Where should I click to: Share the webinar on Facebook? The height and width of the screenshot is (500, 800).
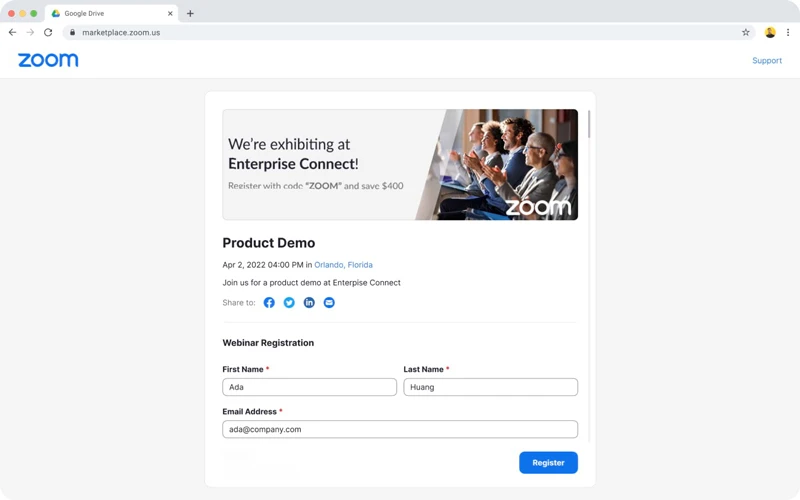(x=269, y=302)
